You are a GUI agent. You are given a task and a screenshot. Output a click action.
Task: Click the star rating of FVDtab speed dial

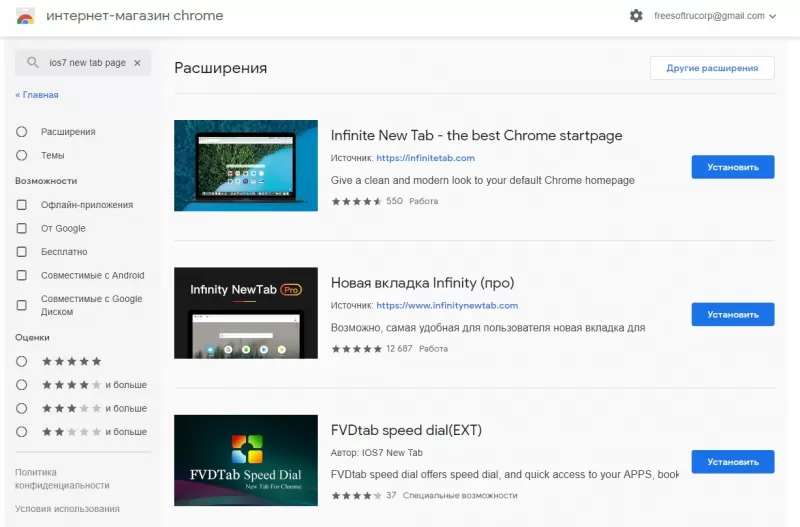(x=356, y=495)
